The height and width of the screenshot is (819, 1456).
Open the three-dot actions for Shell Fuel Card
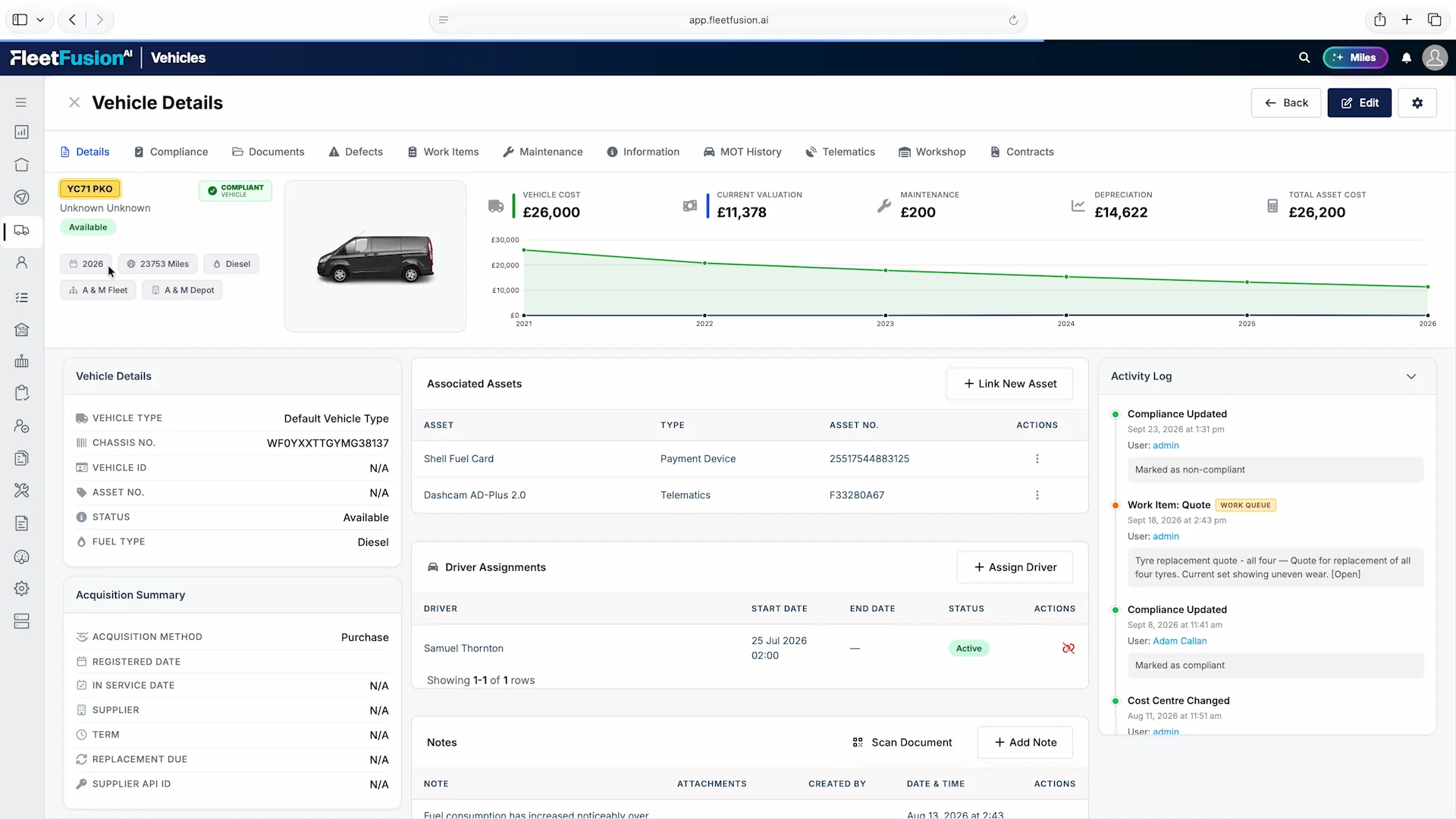pyautogui.click(x=1037, y=459)
